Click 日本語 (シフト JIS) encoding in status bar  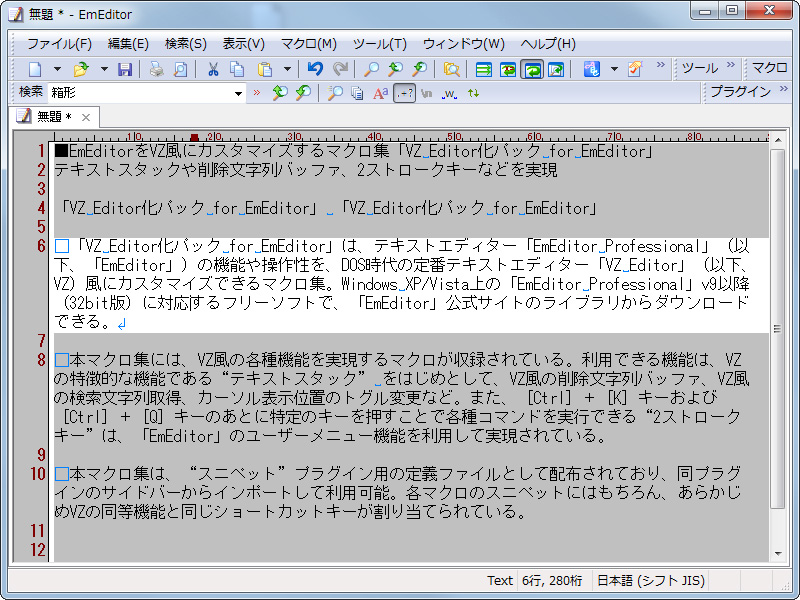coord(651,581)
